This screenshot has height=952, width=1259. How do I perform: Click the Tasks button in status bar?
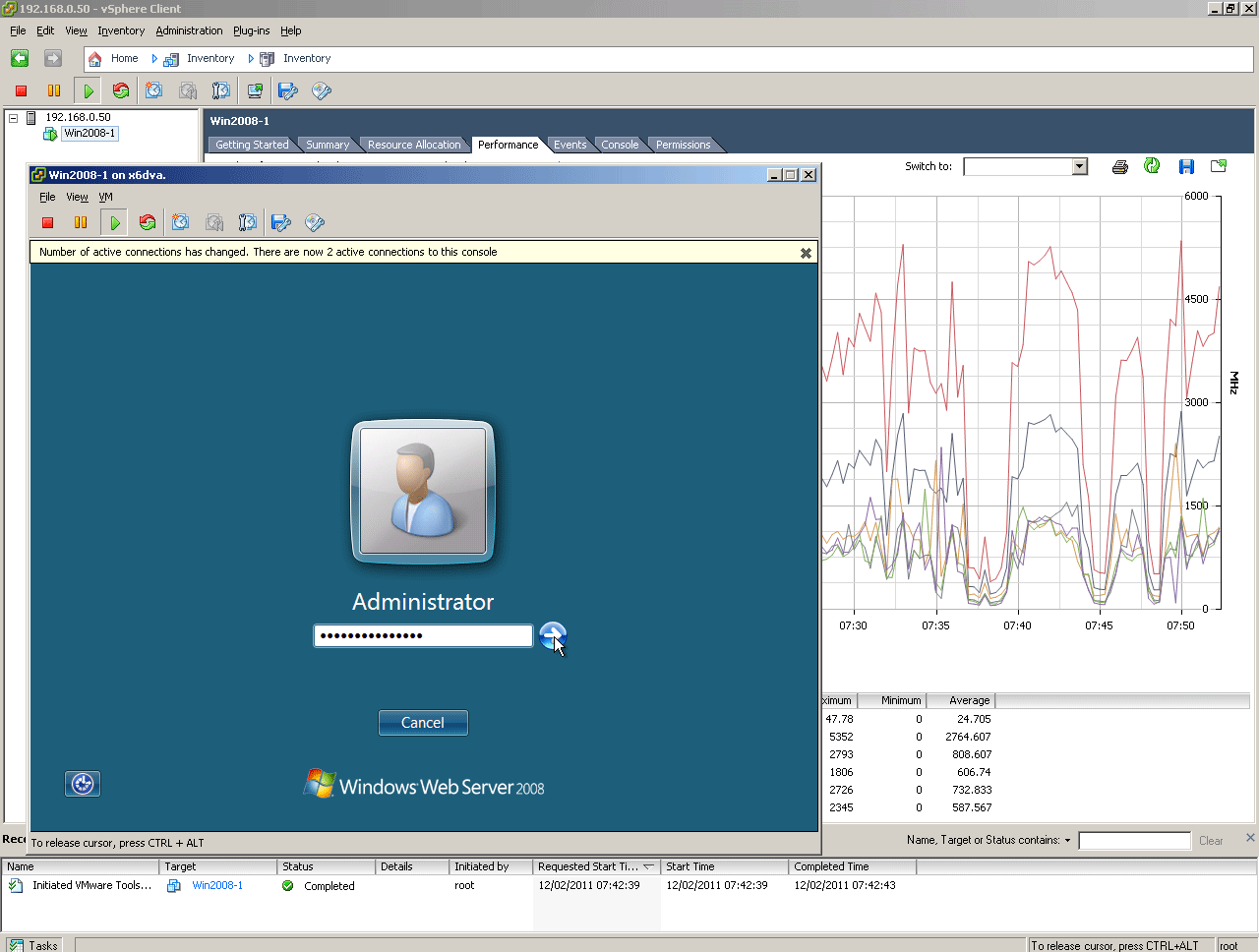(x=34, y=945)
